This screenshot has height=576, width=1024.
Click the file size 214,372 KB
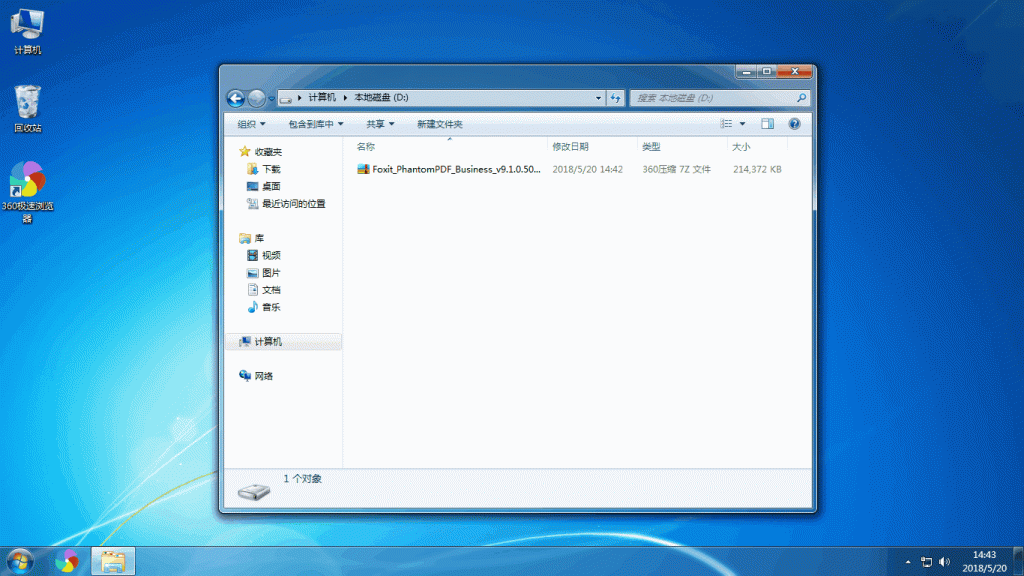[x=757, y=169]
